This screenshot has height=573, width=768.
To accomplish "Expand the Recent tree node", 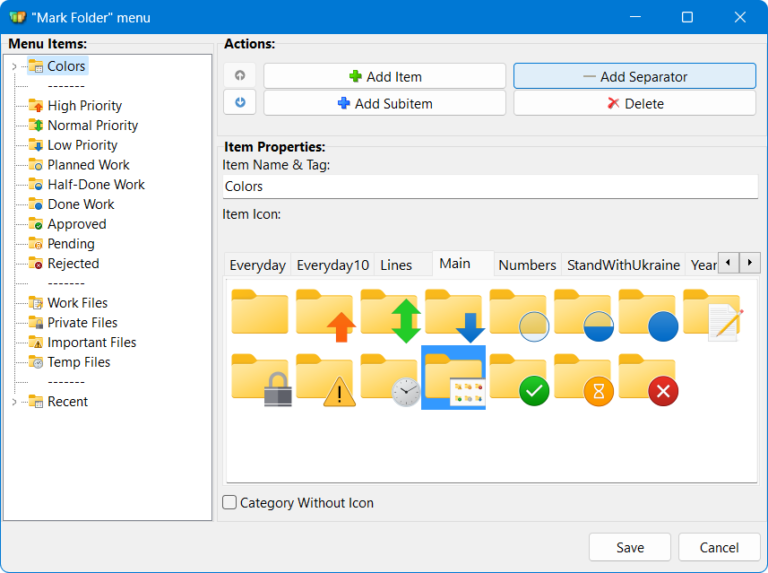I will (x=13, y=402).
